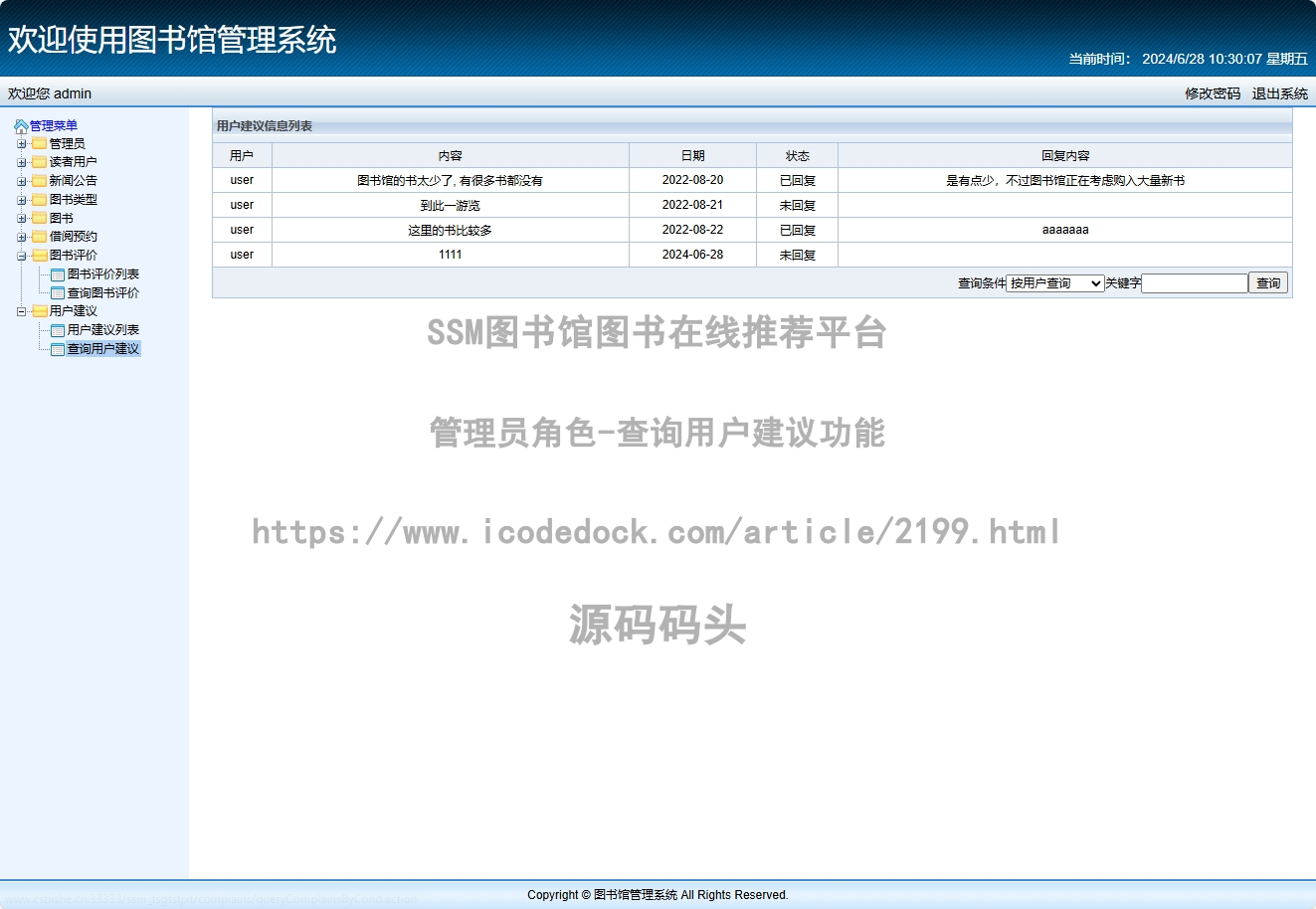The width and height of the screenshot is (1316, 909).
Task: Click the folder icon next to 图书
Action: [40, 219]
